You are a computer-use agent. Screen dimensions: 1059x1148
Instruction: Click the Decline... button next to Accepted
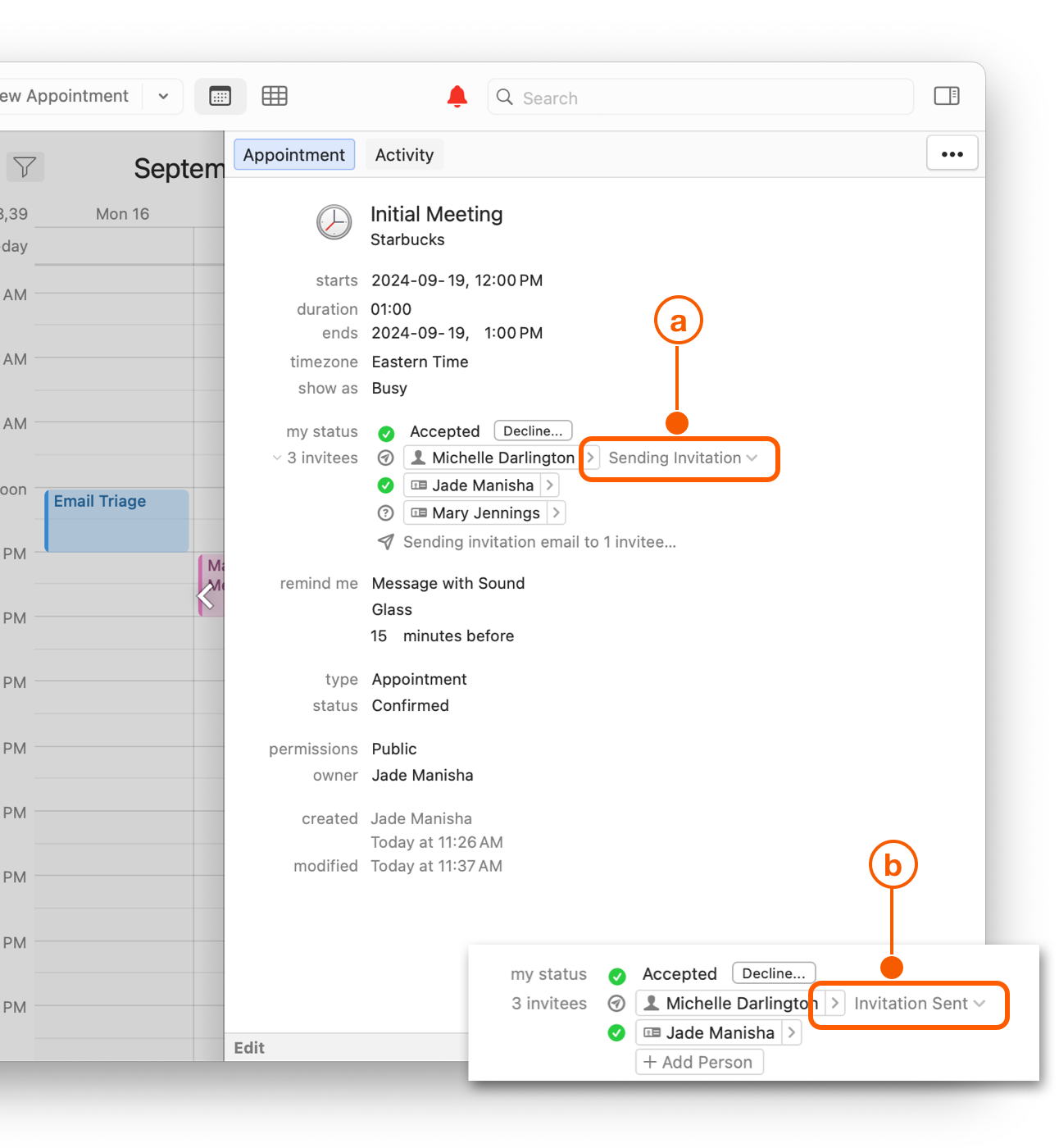[x=533, y=431]
